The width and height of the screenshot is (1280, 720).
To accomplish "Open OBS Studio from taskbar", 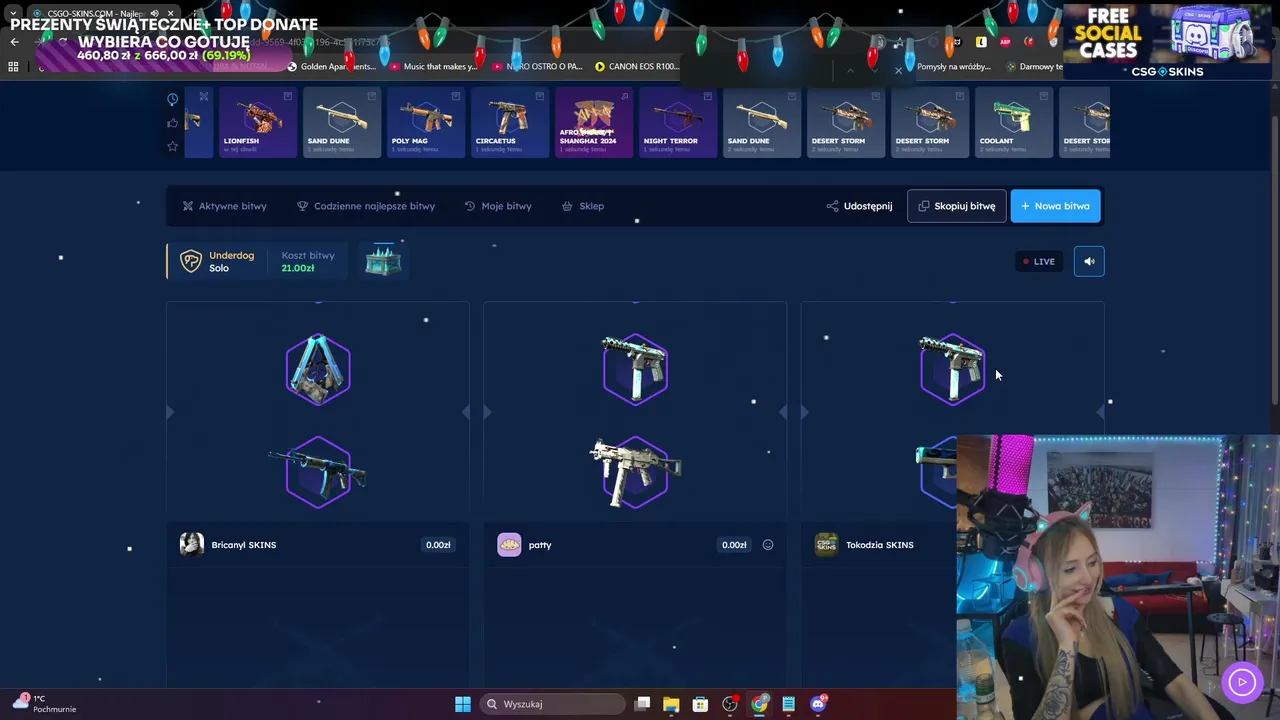I will coord(730,704).
